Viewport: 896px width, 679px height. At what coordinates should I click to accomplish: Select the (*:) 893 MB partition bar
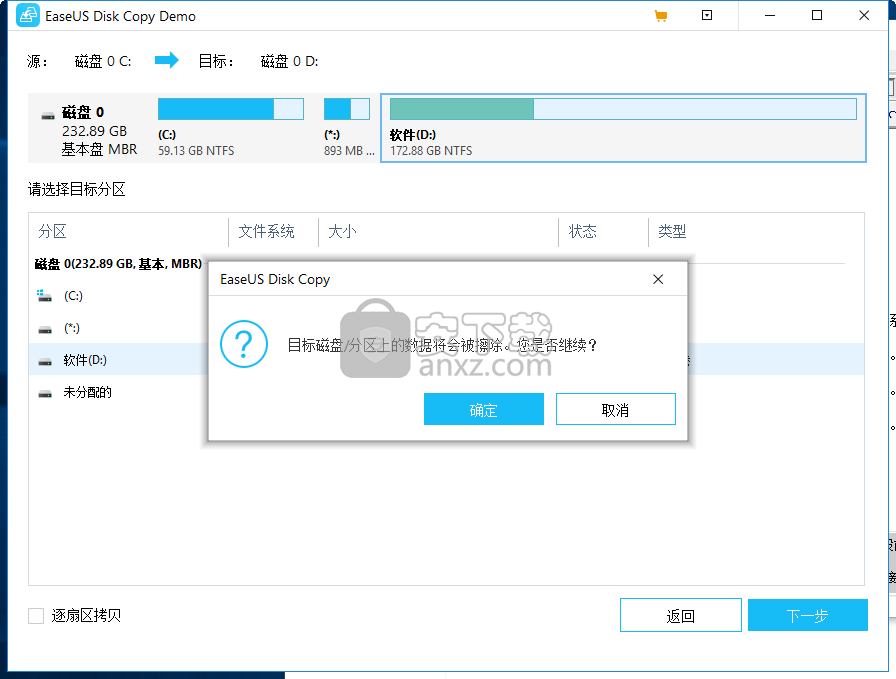pyautogui.click(x=347, y=109)
